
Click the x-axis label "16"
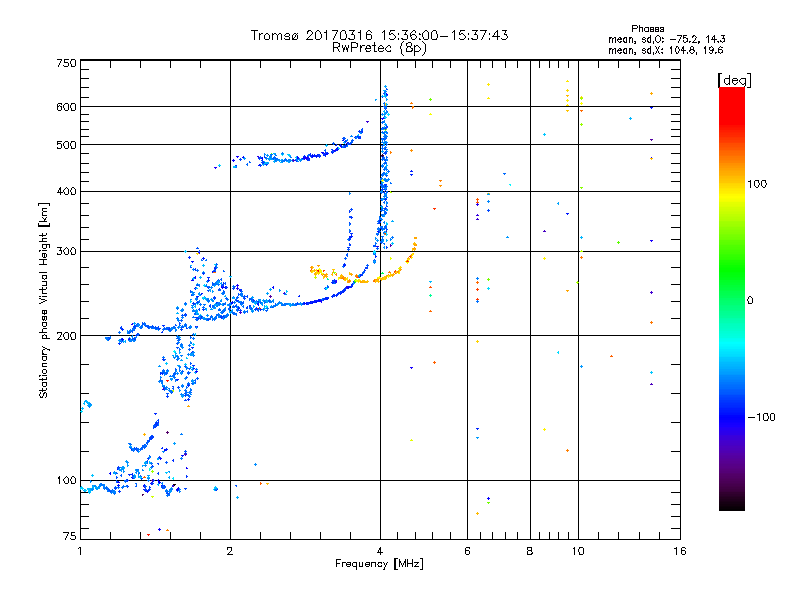[x=680, y=551]
